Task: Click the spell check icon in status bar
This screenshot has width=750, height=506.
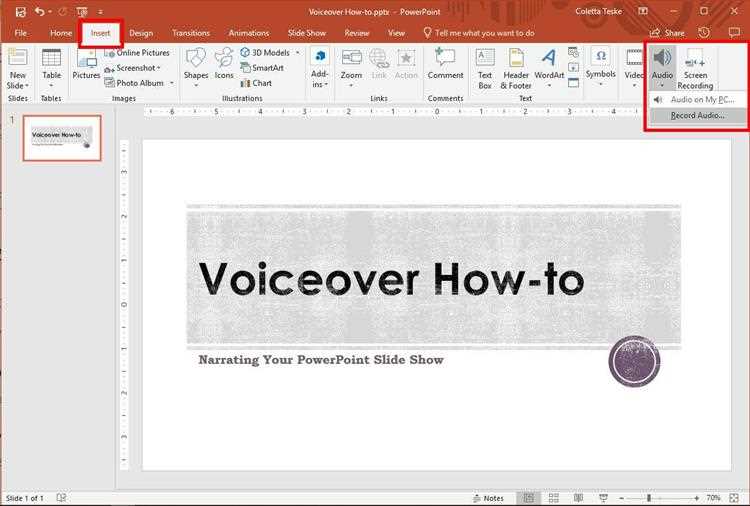Action: click(x=61, y=498)
